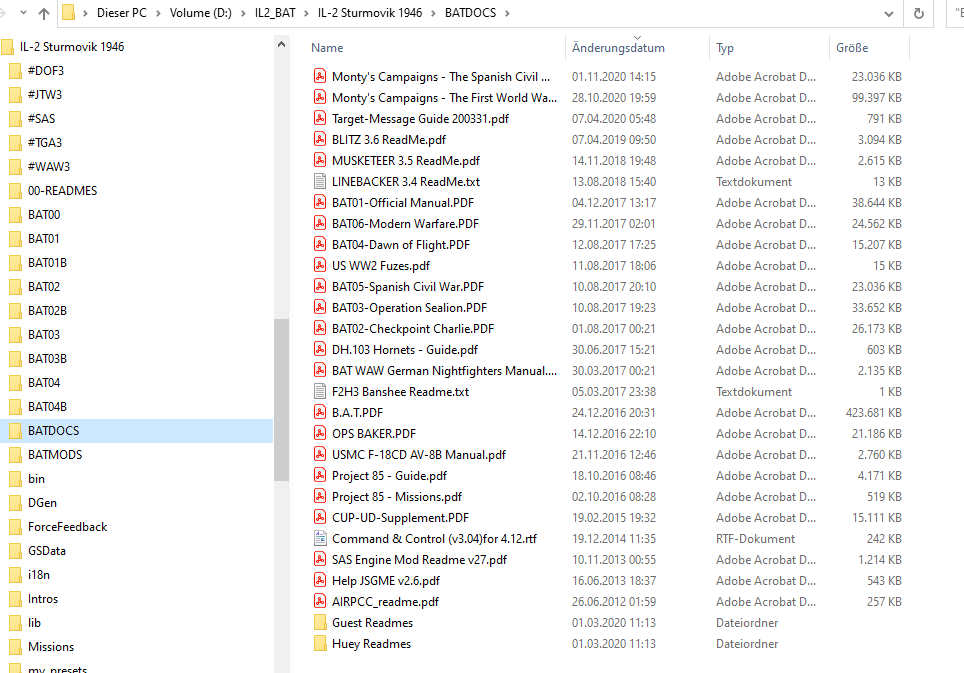Select IL-2 Sturmovik 1946 root in tree
This screenshot has width=964, height=673.
[72, 47]
